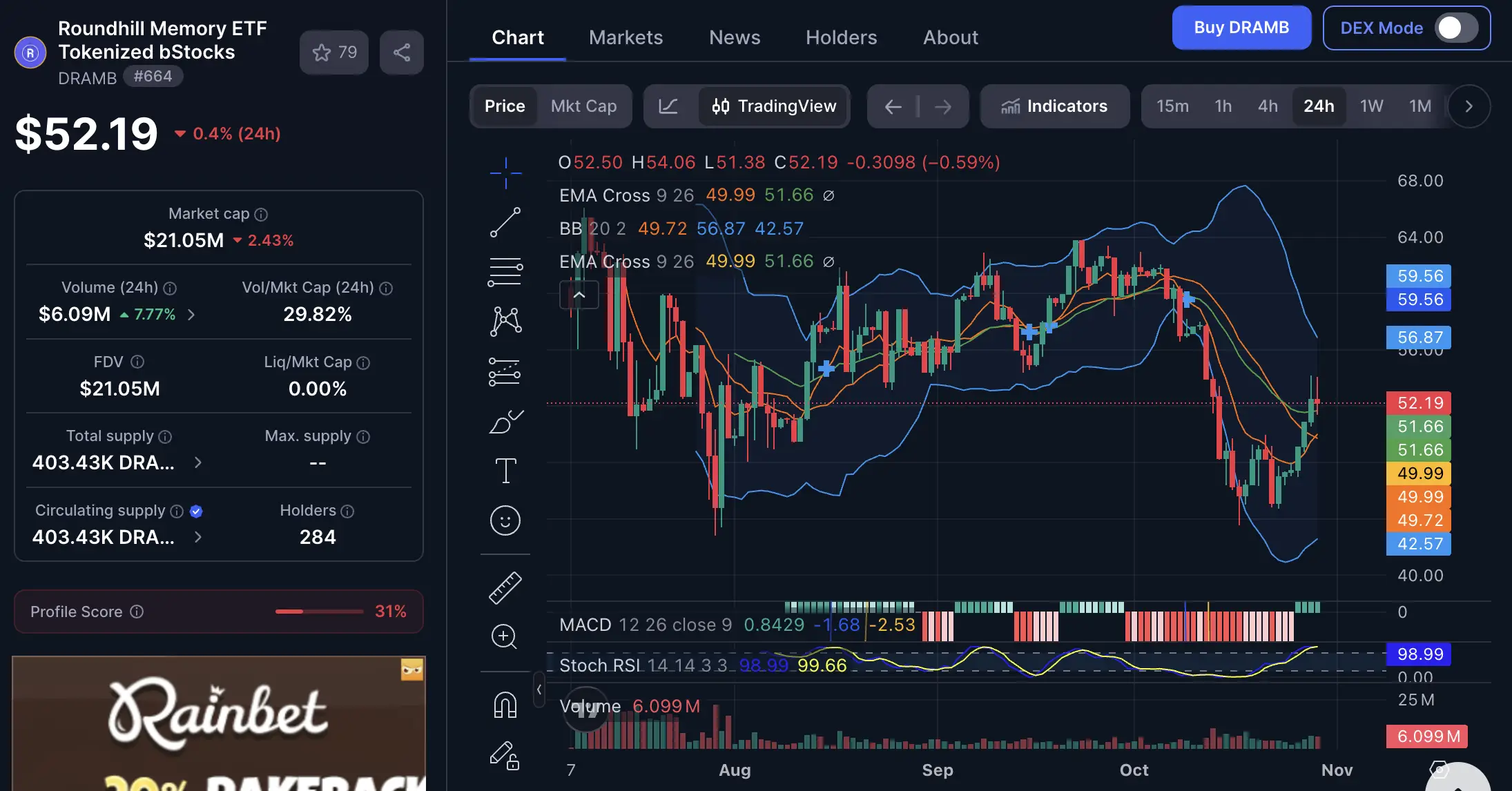
Task: Open the News tab
Action: [735, 37]
